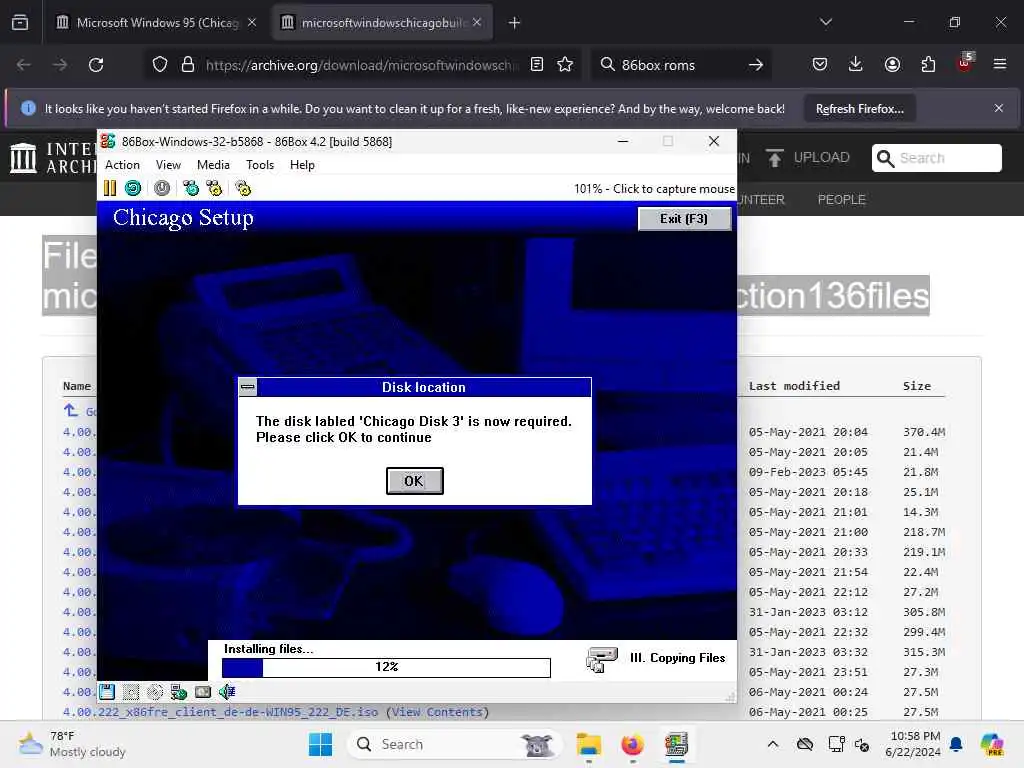
Task: Click the Firefox reload page icon
Action: pos(96,65)
